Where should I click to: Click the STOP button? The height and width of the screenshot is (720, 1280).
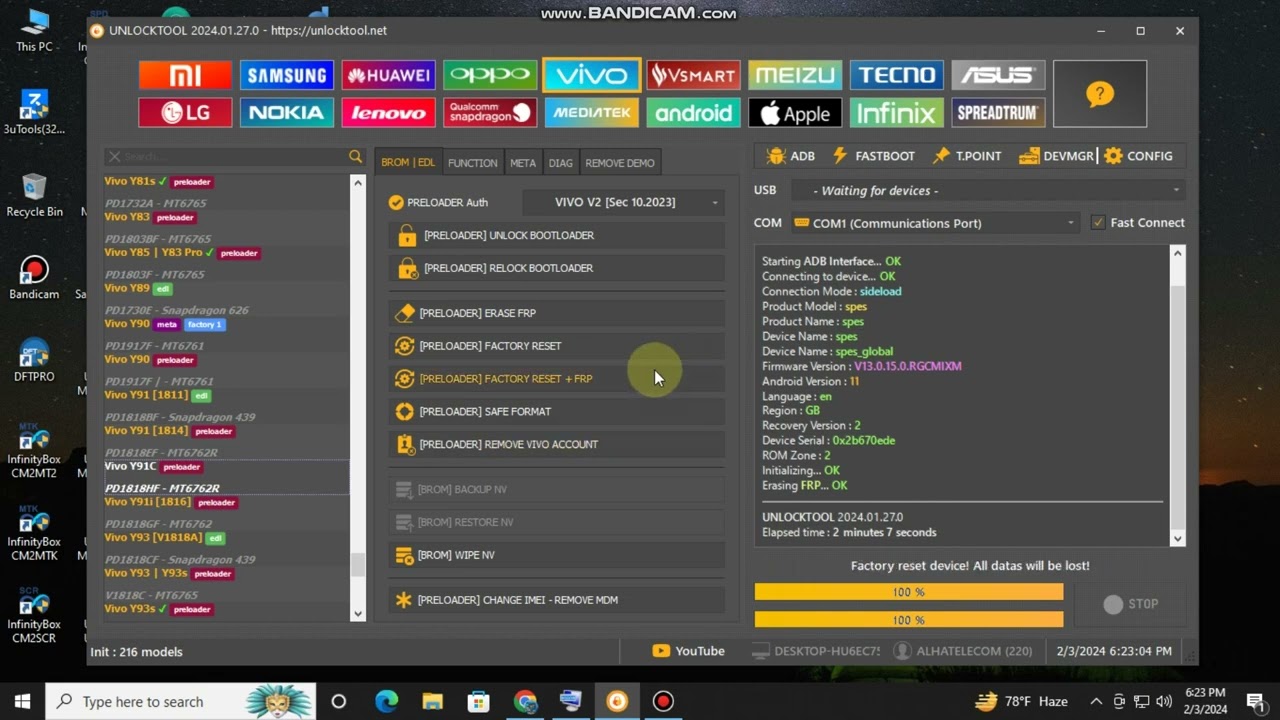(1130, 604)
